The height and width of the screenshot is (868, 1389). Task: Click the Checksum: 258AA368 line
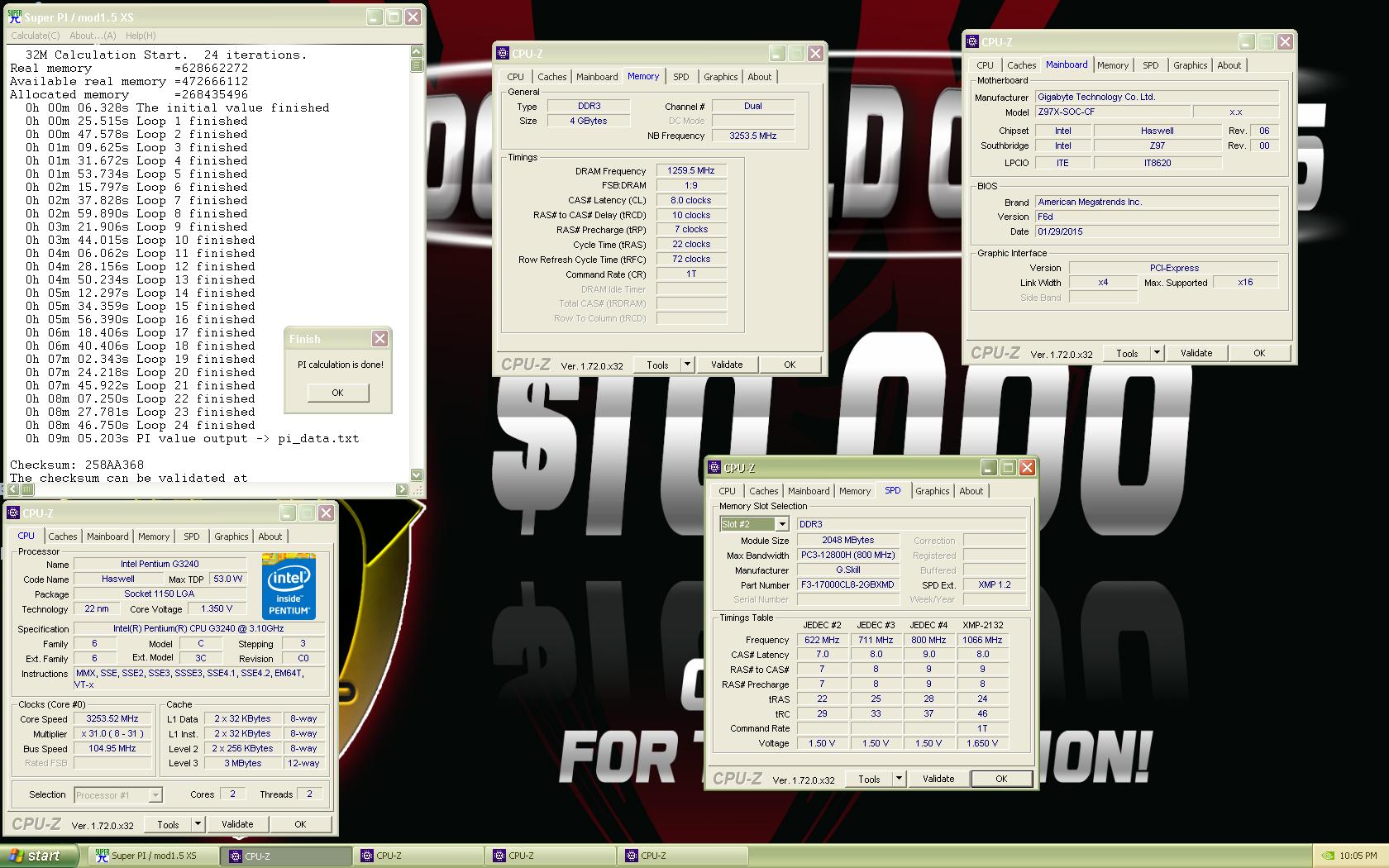(77, 465)
